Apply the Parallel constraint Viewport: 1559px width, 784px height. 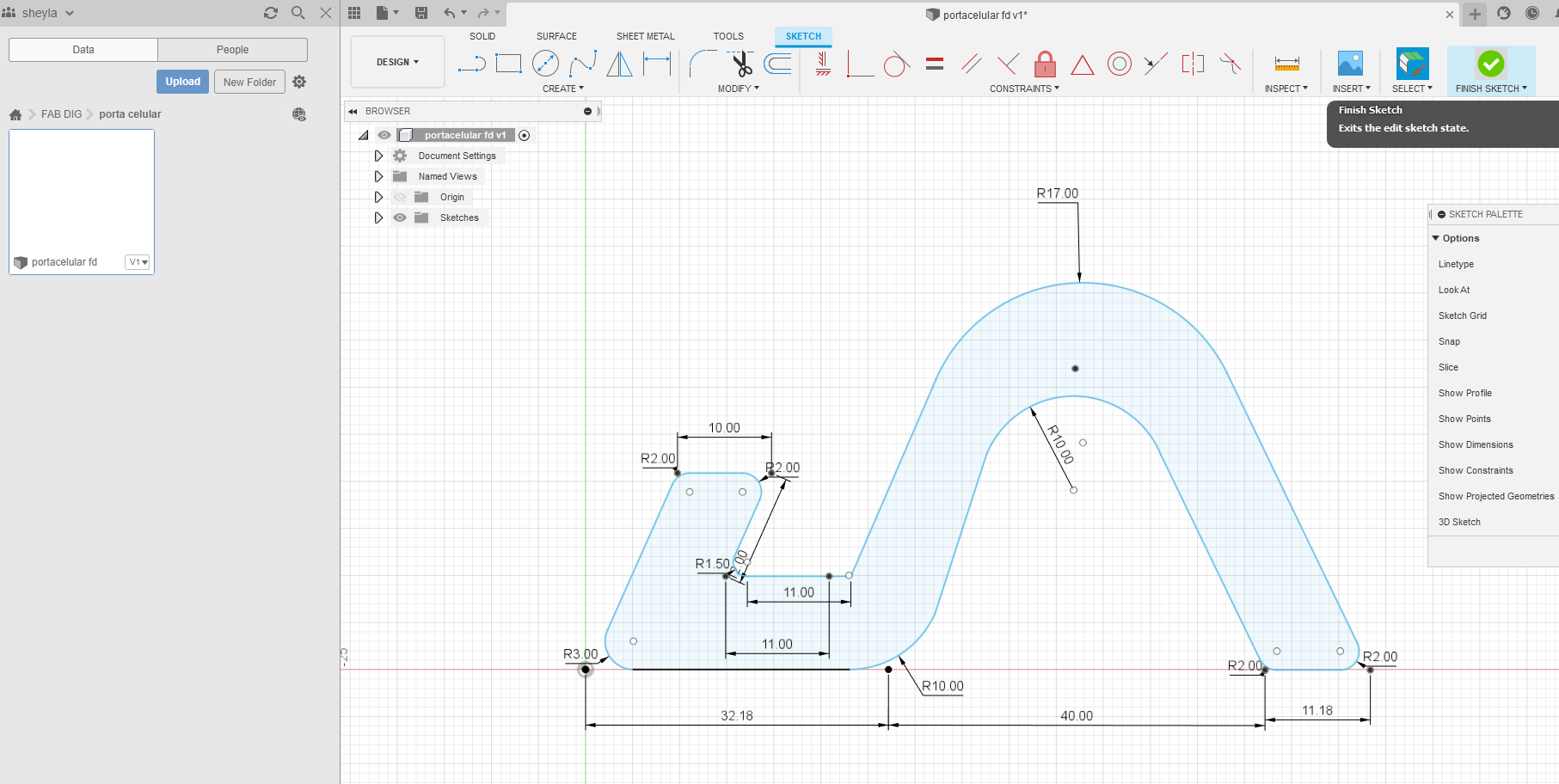(x=972, y=64)
